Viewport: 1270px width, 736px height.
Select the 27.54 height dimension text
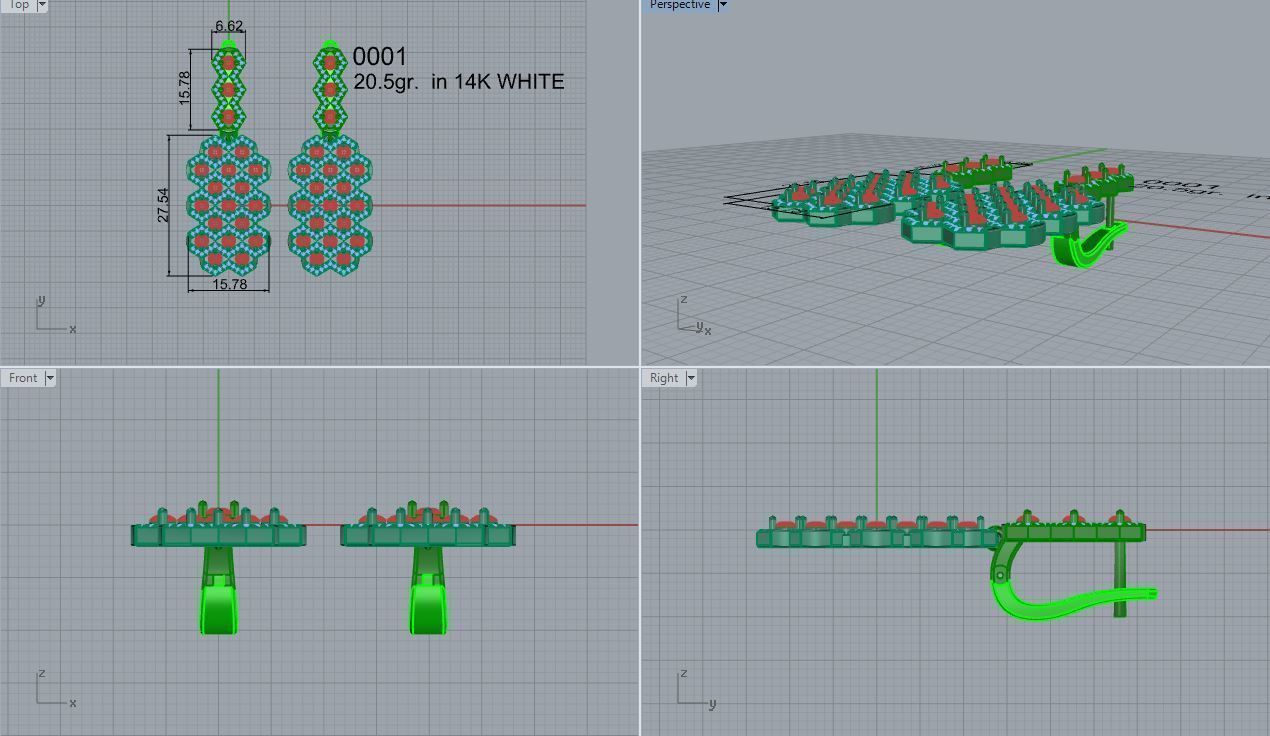tap(163, 205)
